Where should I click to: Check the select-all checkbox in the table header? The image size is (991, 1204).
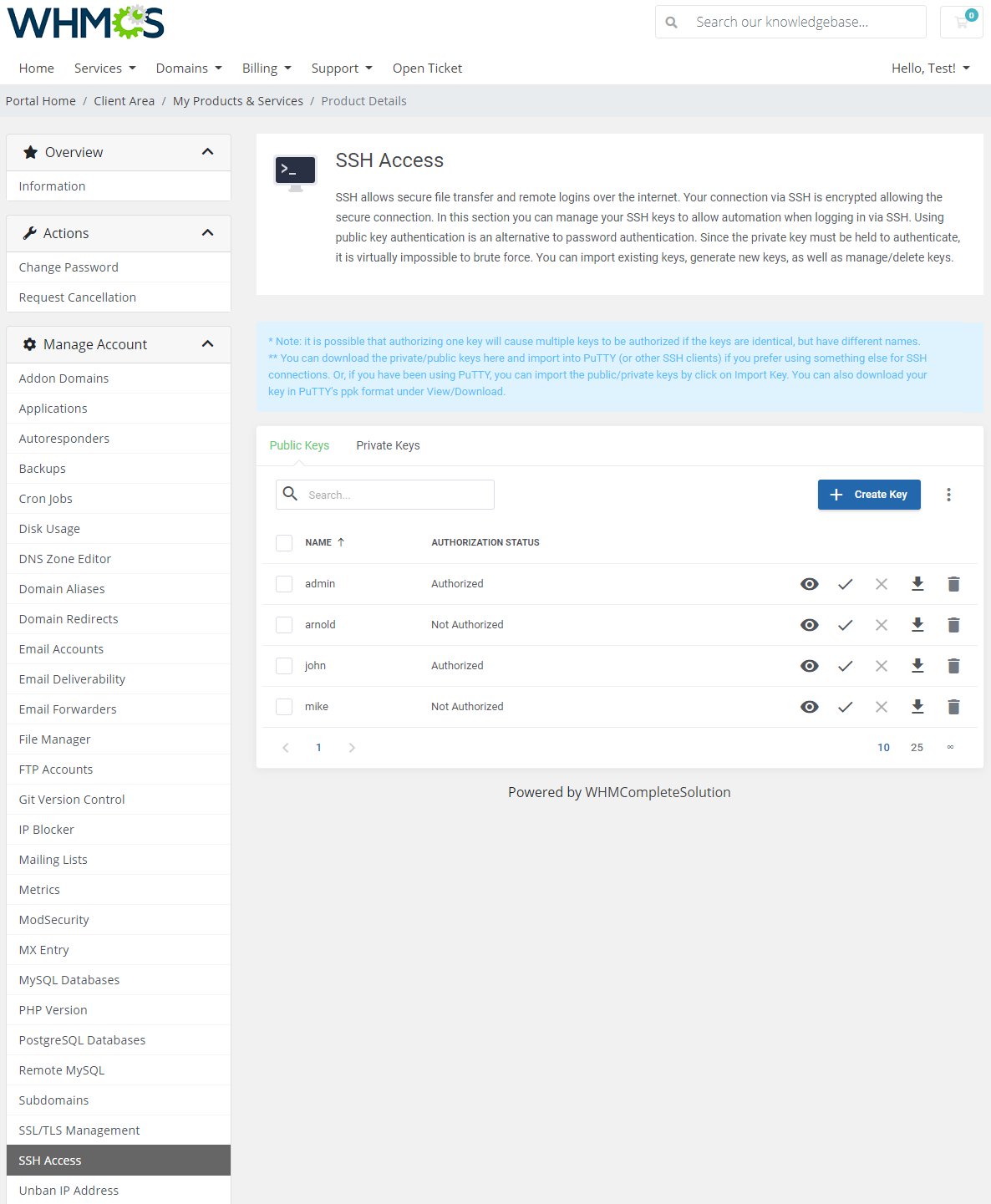tap(284, 542)
